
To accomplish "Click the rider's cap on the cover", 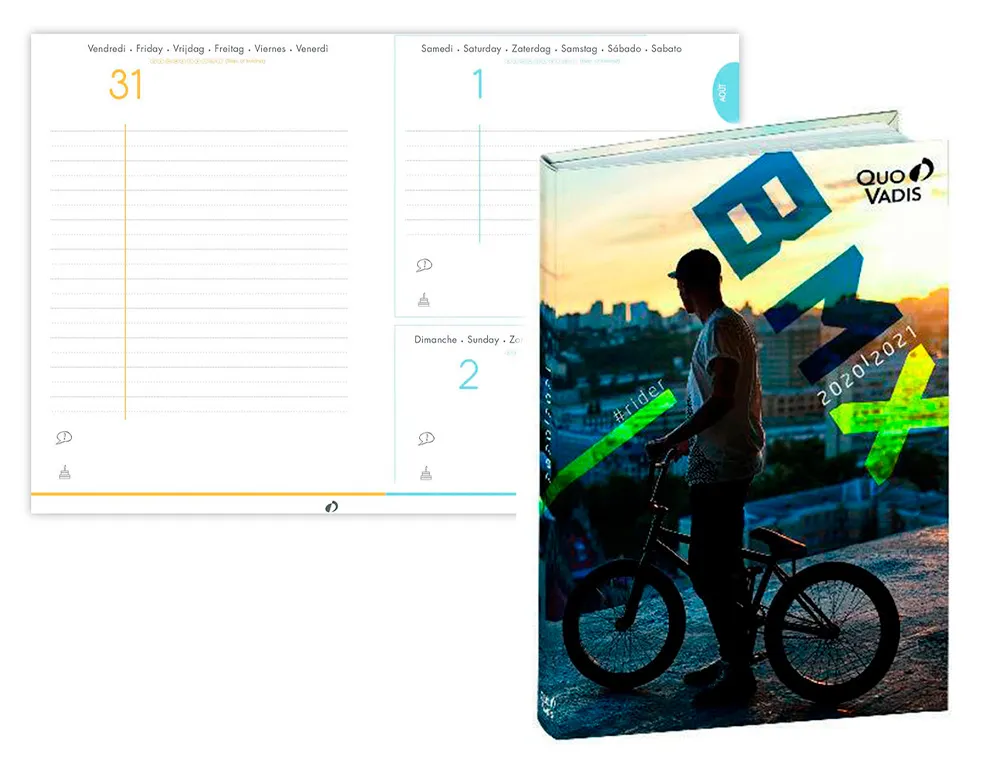I will (x=696, y=265).
